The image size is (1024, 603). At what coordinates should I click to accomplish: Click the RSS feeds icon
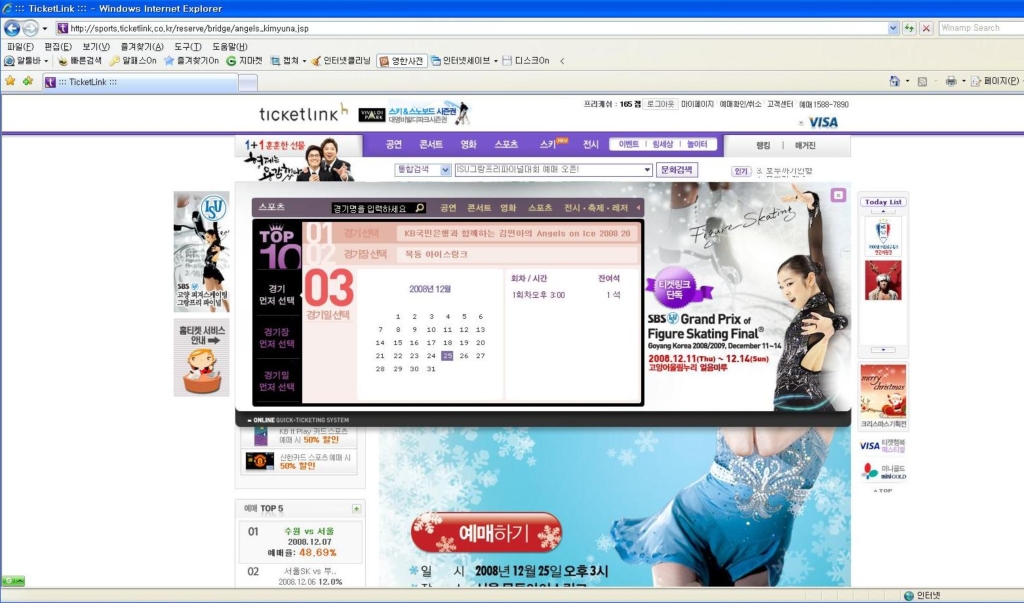coord(922,82)
